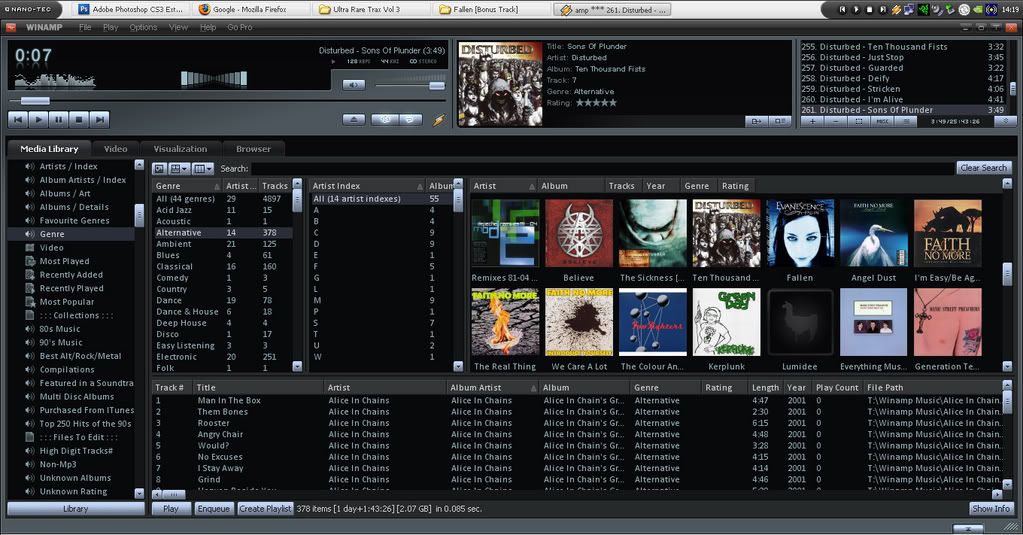Sort by Genre column header
Image resolution: width=1023 pixels, height=535 pixels.
coord(186,186)
